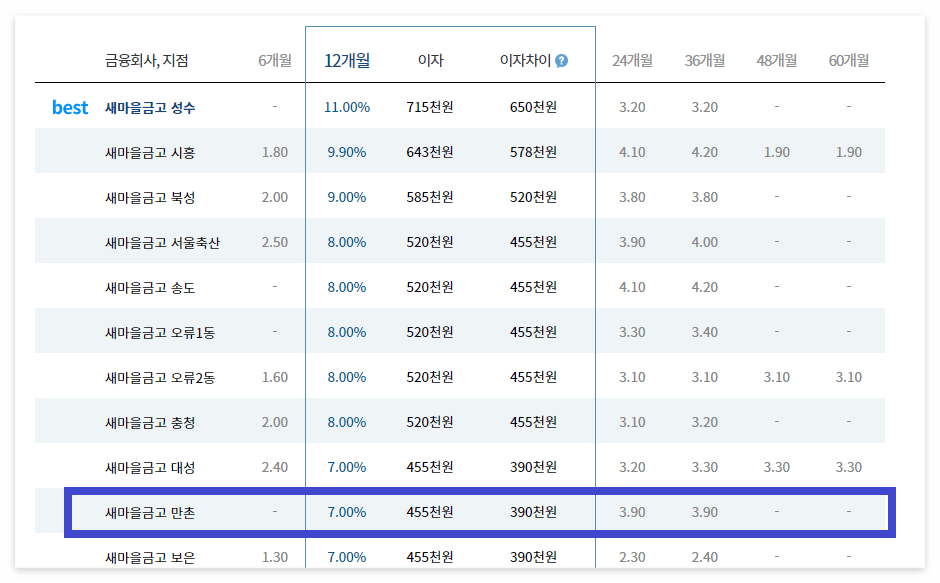940x583 pixels.
Task: Click the 3.30 48-month rate for 대성
Action: pyautogui.click(x=776, y=467)
